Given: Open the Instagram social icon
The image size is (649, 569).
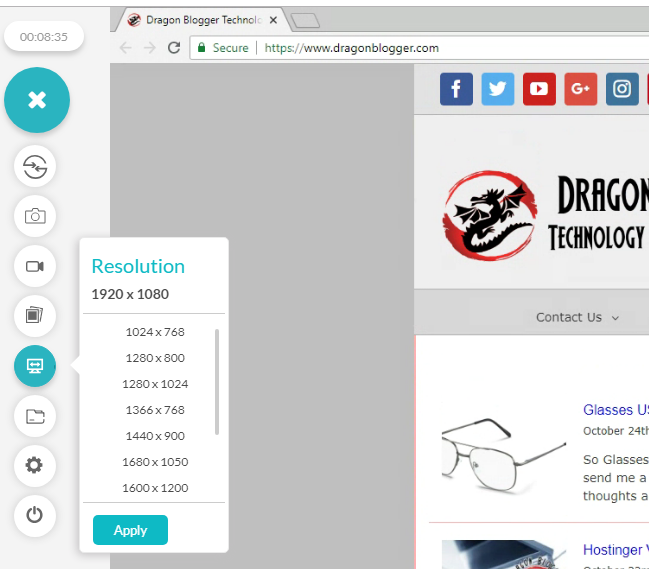Looking at the screenshot, I should 622,89.
